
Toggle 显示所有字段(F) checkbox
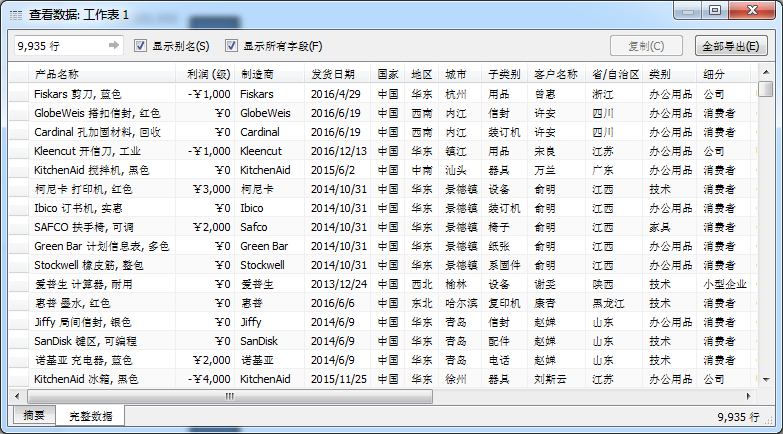tap(231, 46)
